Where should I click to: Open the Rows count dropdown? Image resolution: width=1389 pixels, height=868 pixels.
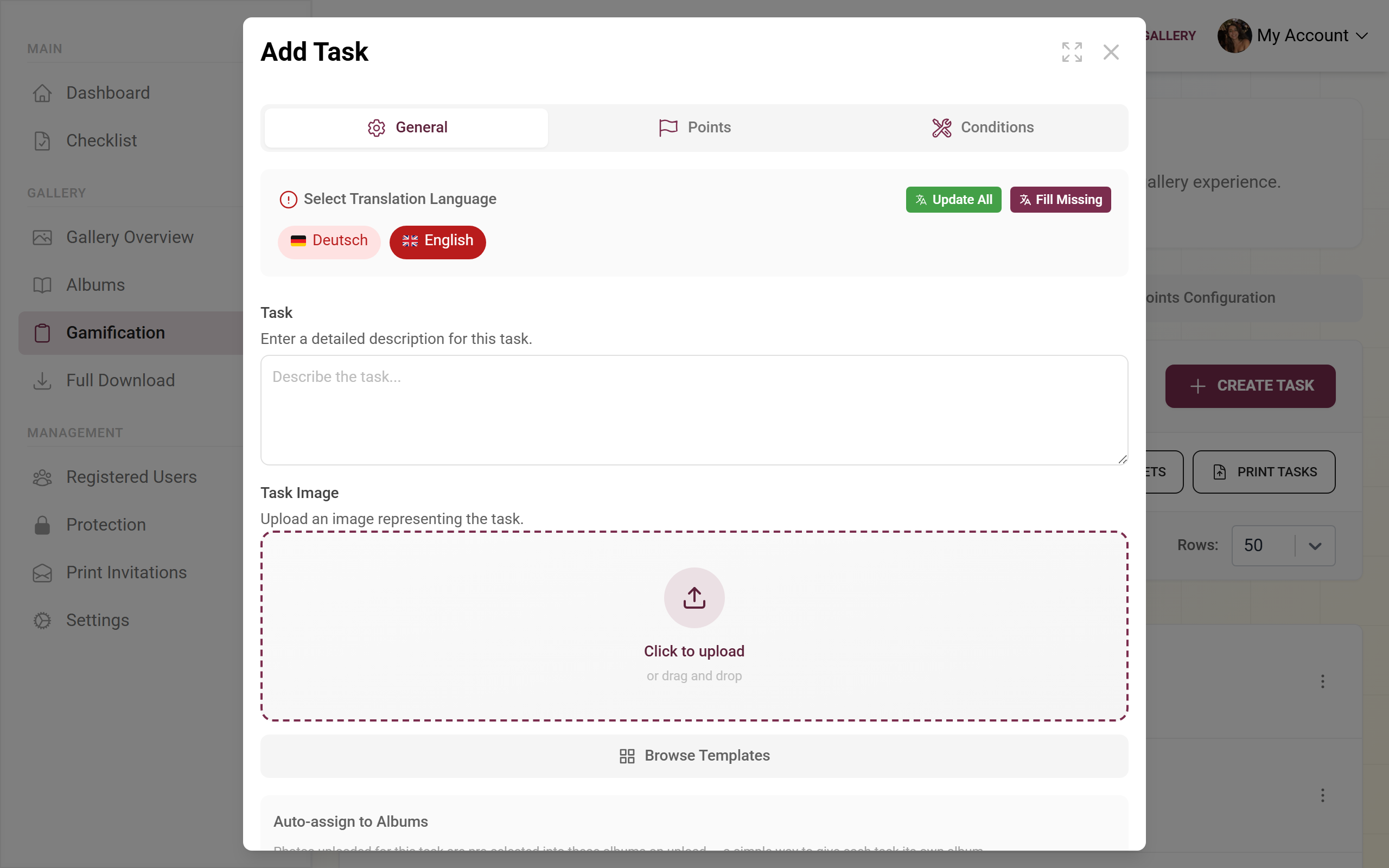coord(1283,545)
